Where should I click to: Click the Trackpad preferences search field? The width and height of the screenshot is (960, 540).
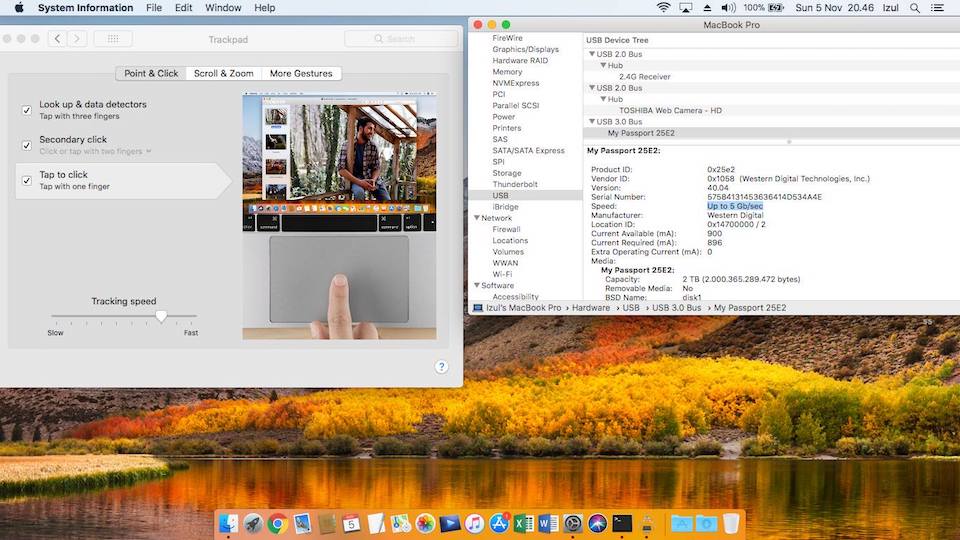(400, 39)
